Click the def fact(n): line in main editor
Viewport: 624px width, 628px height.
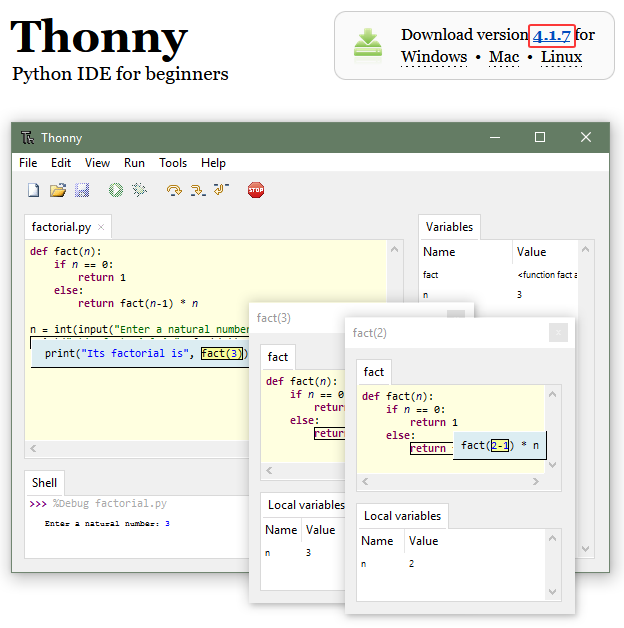(66, 252)
